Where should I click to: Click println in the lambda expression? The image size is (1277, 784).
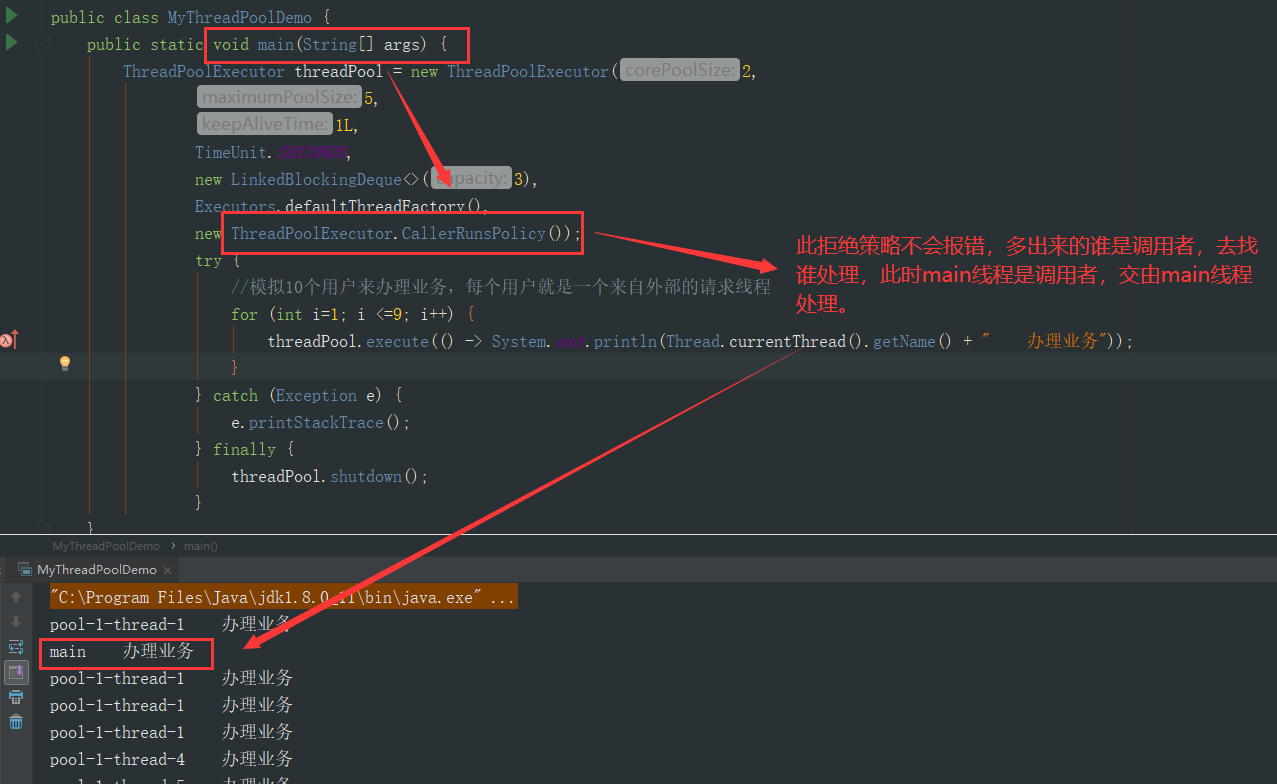625,341
